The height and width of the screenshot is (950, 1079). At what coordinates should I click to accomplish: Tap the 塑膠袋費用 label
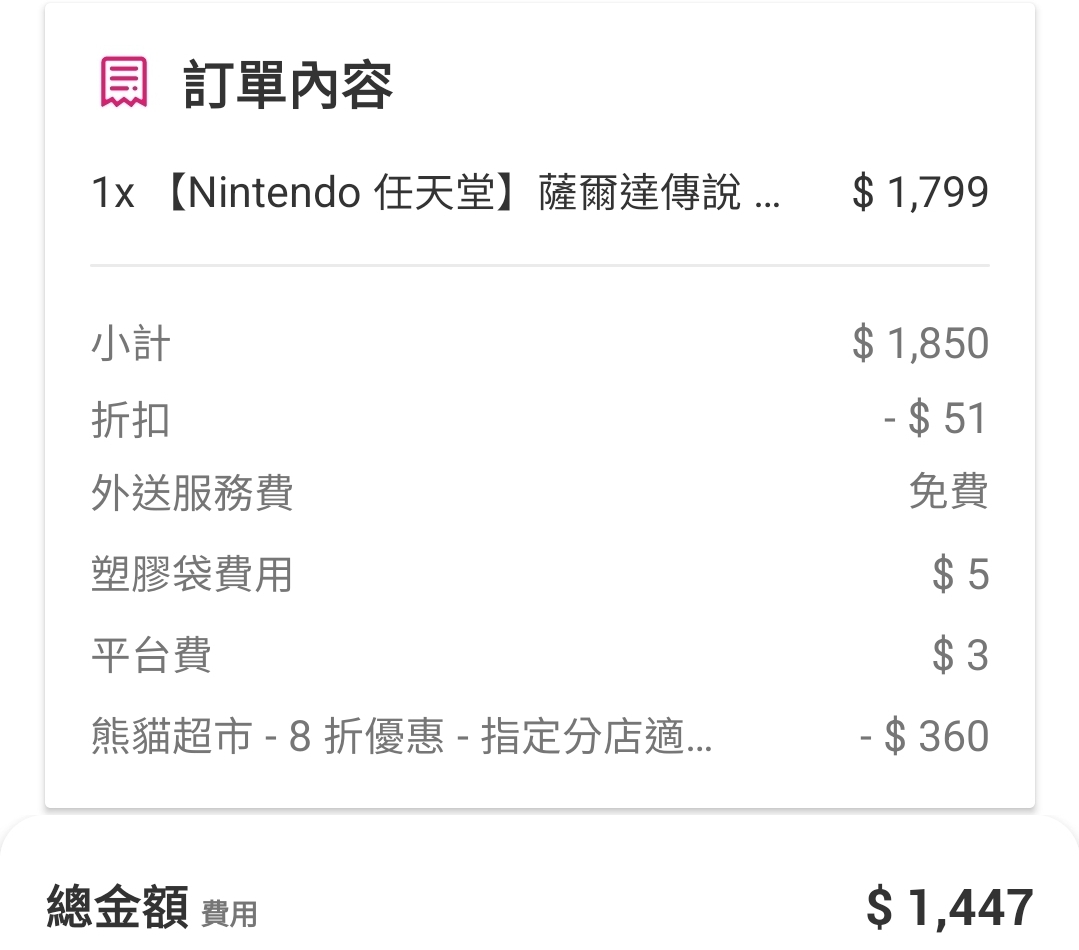191,575
